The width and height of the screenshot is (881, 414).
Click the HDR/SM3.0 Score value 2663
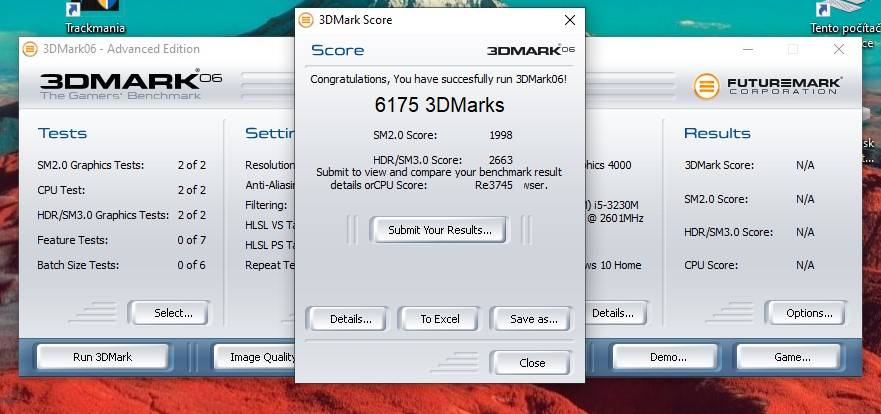[x=501, y=160]
